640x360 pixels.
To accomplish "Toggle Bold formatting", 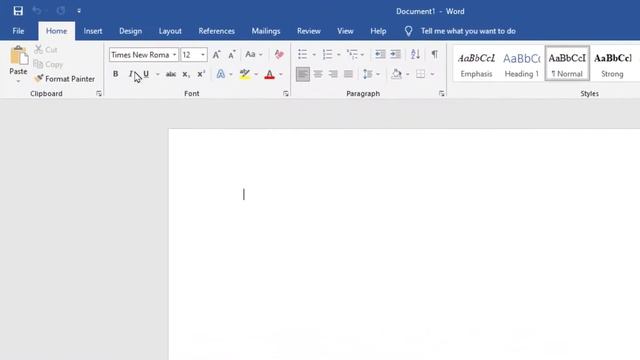I will [x=116, y=74].
